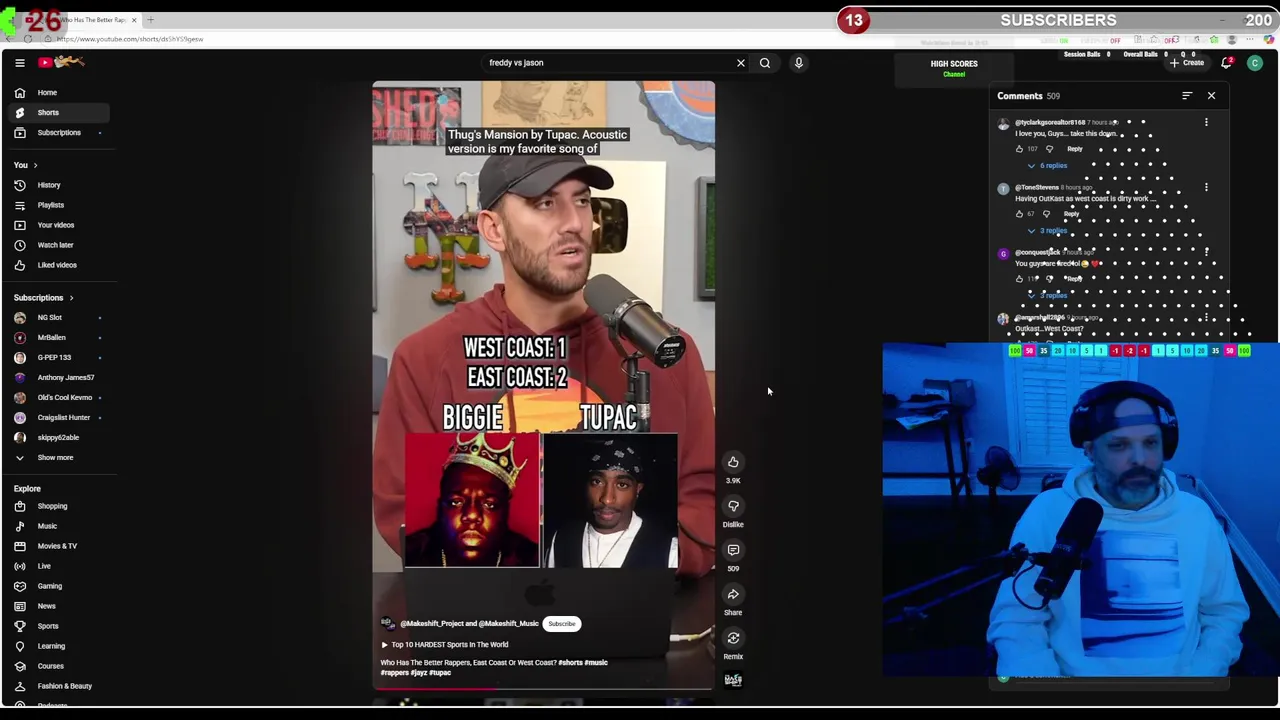Expand the You section
Image resolution: width=1280 pixels, height=720 pixels.
tap(25, 165)
